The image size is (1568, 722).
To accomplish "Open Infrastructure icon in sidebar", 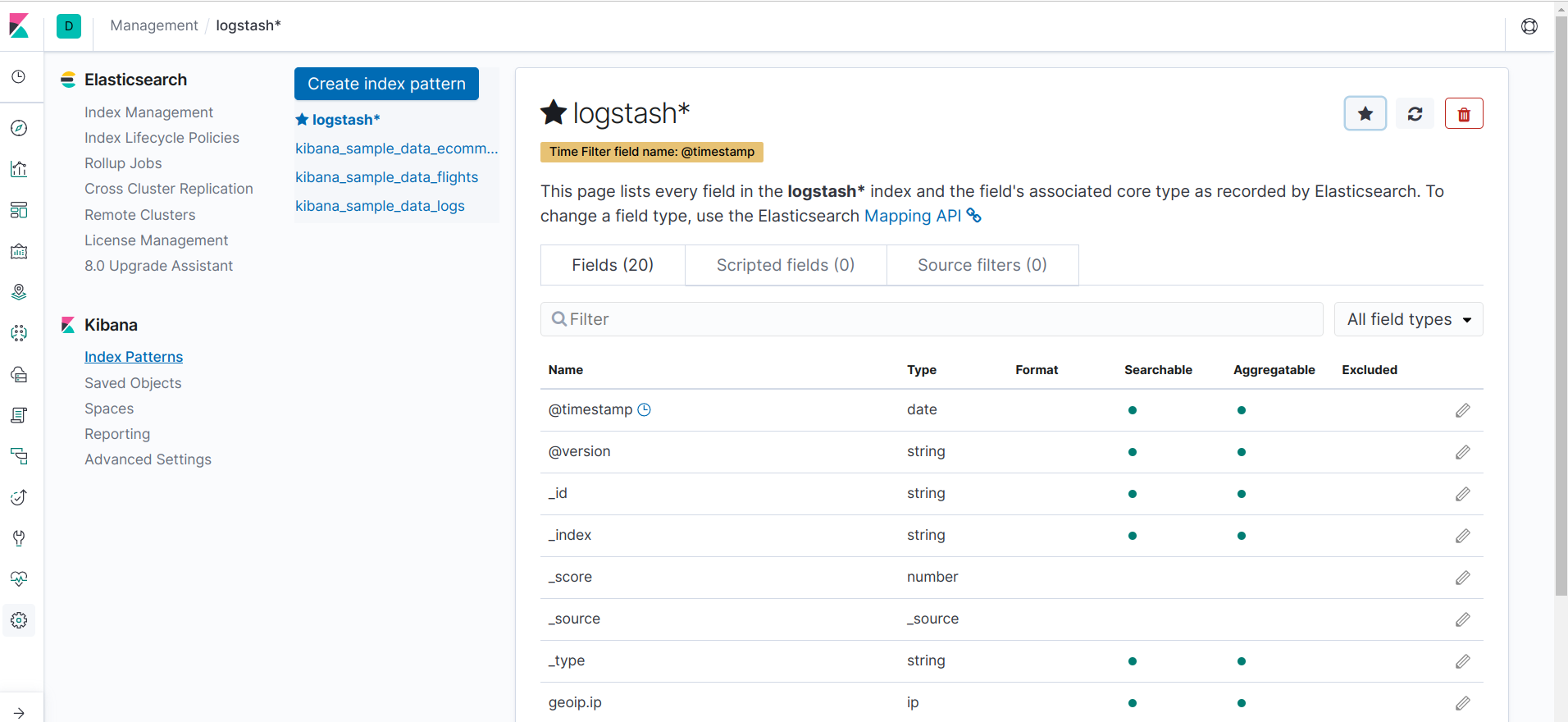I will [19, 374].
